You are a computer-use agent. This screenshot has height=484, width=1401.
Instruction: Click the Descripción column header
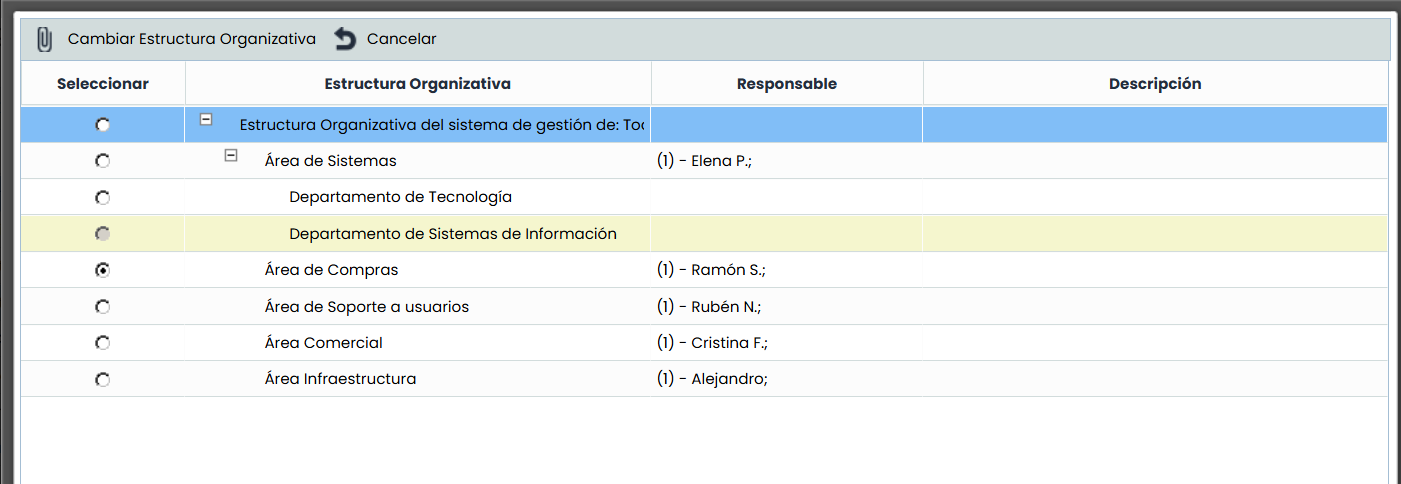point(1154,84)
